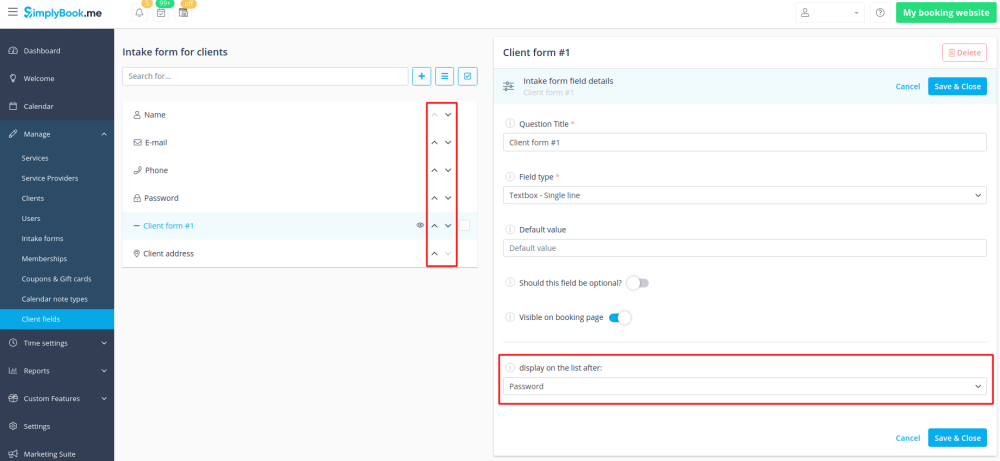The height and width of the screenshot is (461, 1000).
Task: Toggle 'Should this field be optional?' switch
Action: (637, 283)
